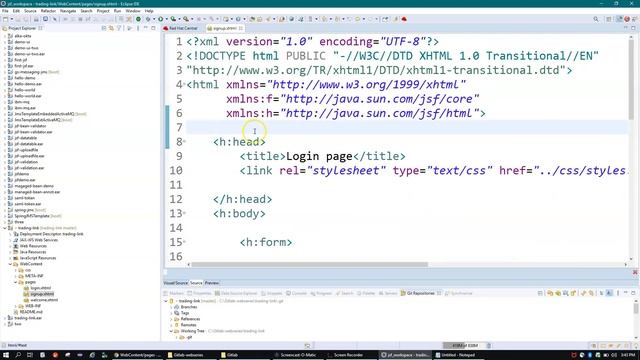The height and width of the screenshot is (360, 640).
Task: Open the Run menu
Action: [x=118, y=11]
